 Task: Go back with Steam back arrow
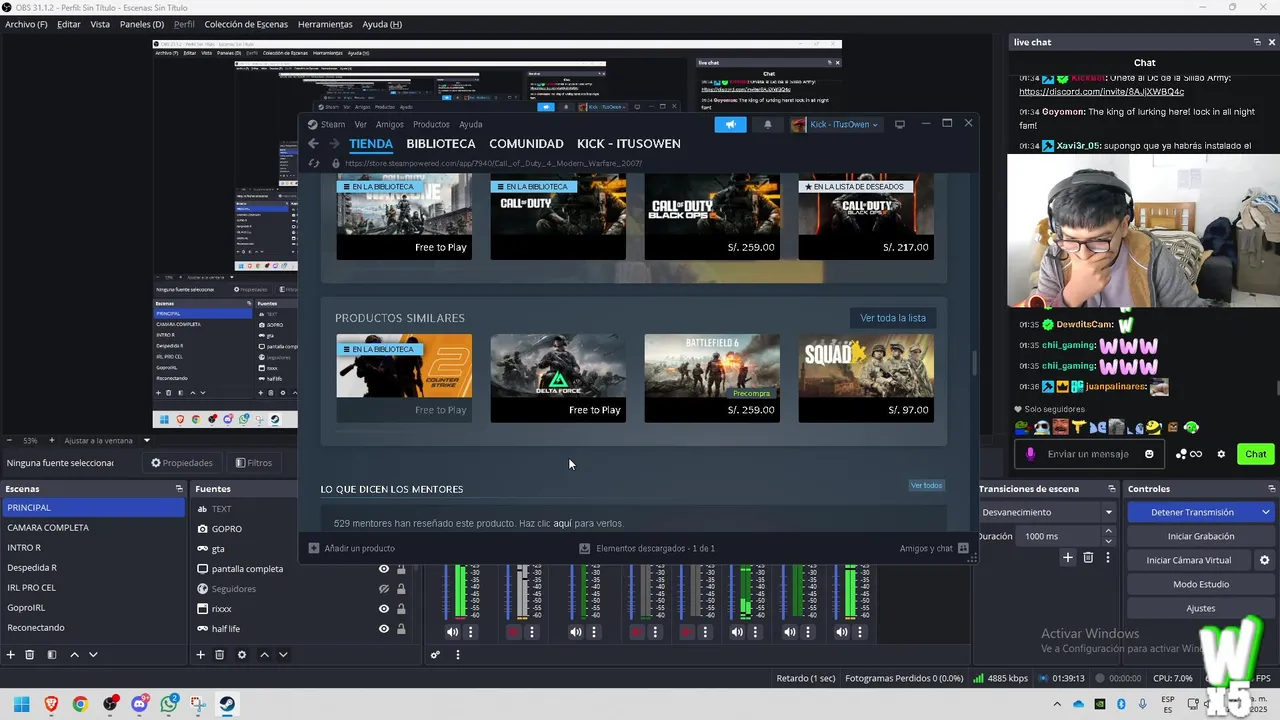coord(313,144)
